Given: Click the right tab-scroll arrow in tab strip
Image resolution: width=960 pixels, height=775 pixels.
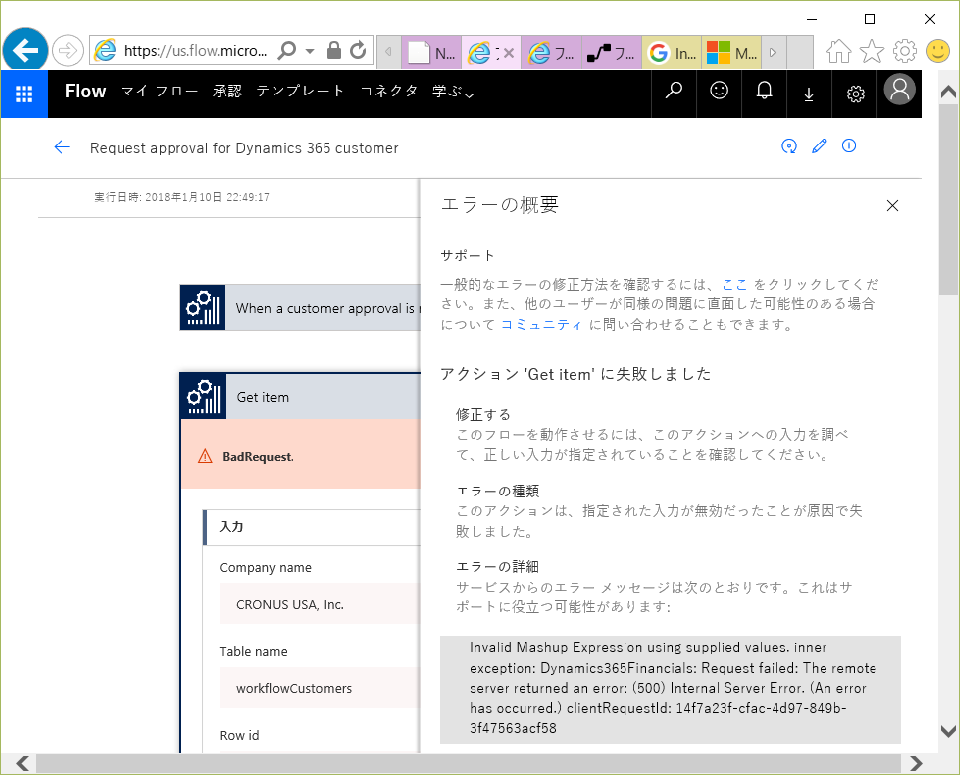Looking at the screenshot, I should tap(773, 53).
